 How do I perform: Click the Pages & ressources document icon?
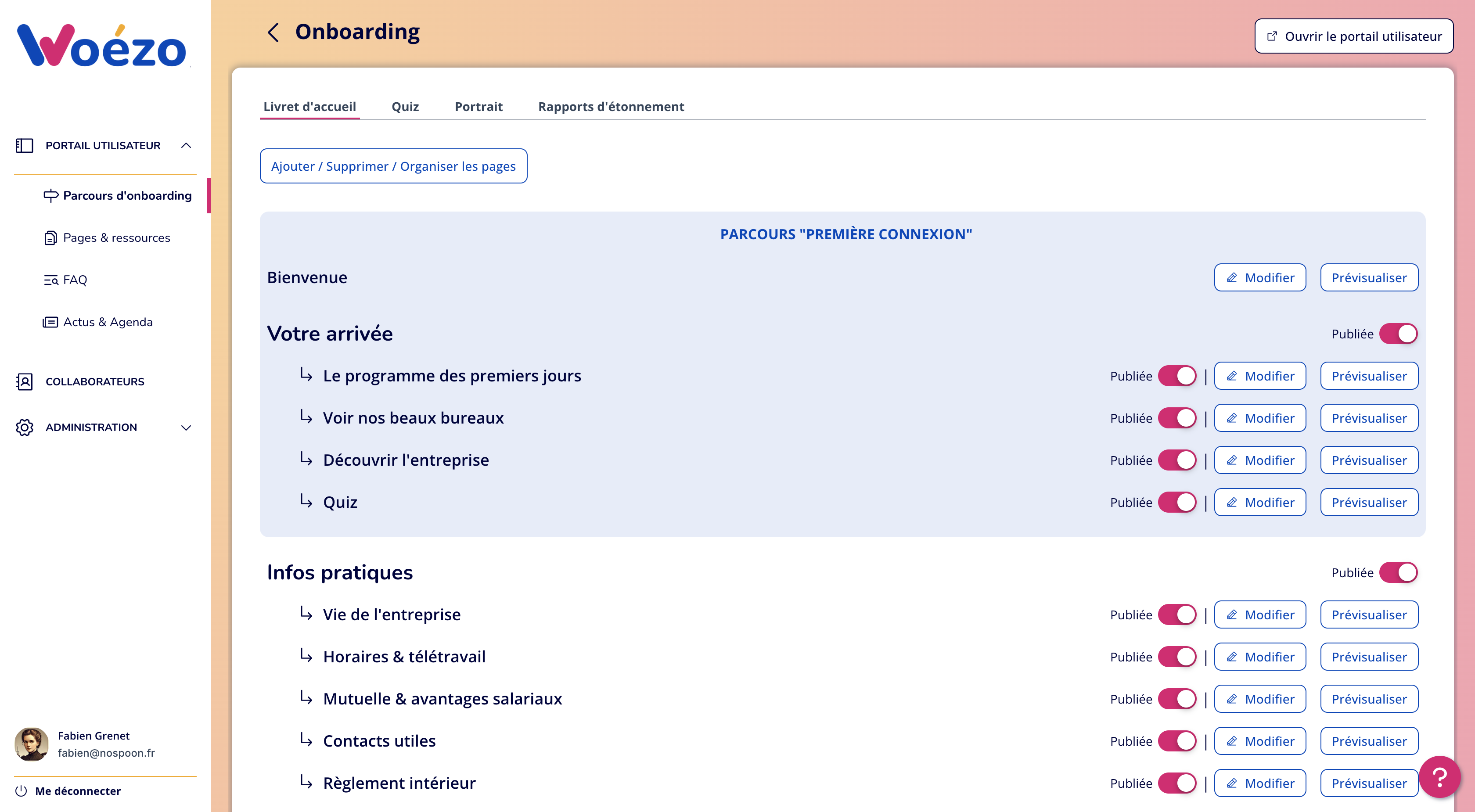click(50, 237)
